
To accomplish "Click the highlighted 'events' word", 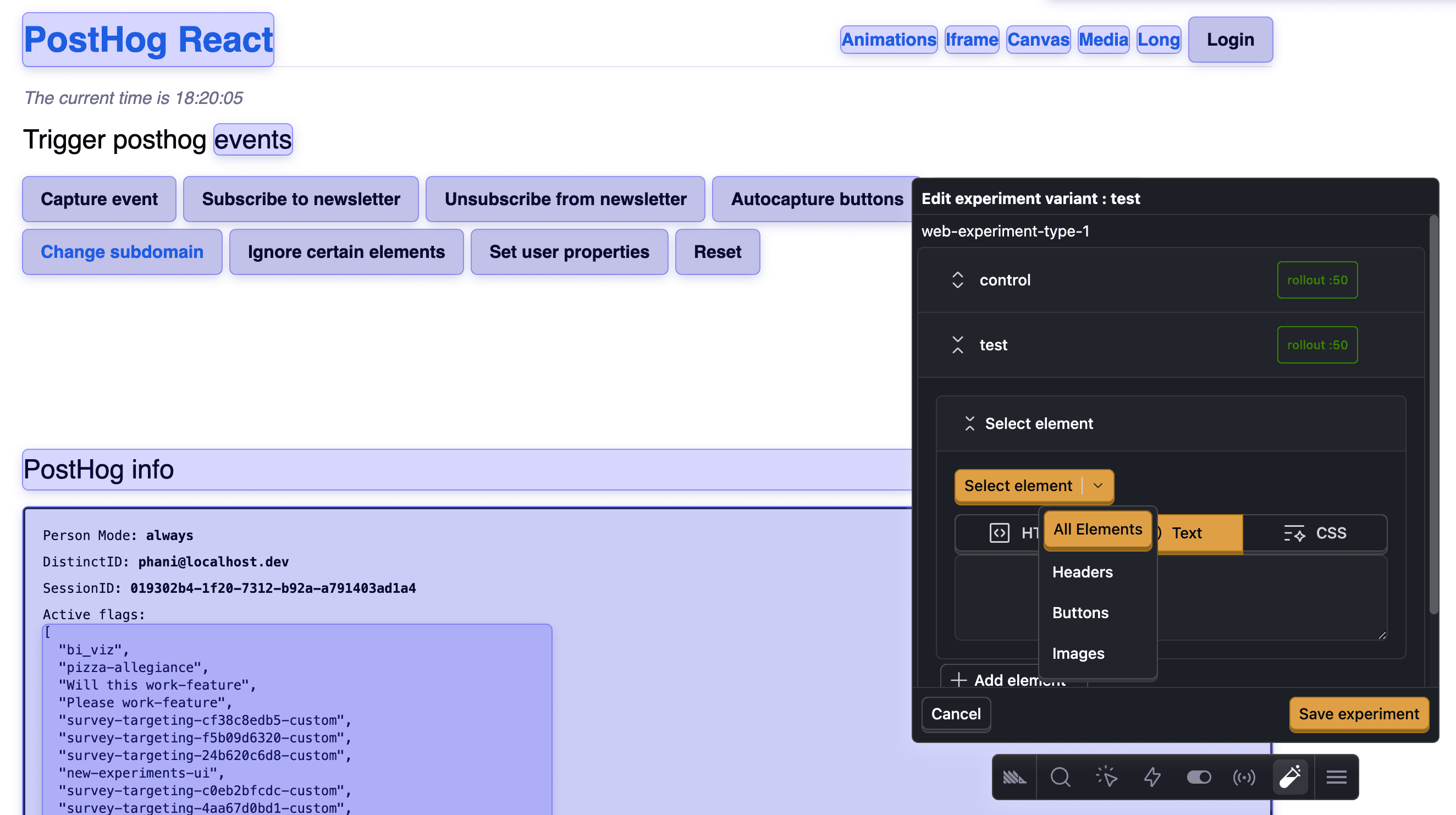I will (x=252, y=140).
